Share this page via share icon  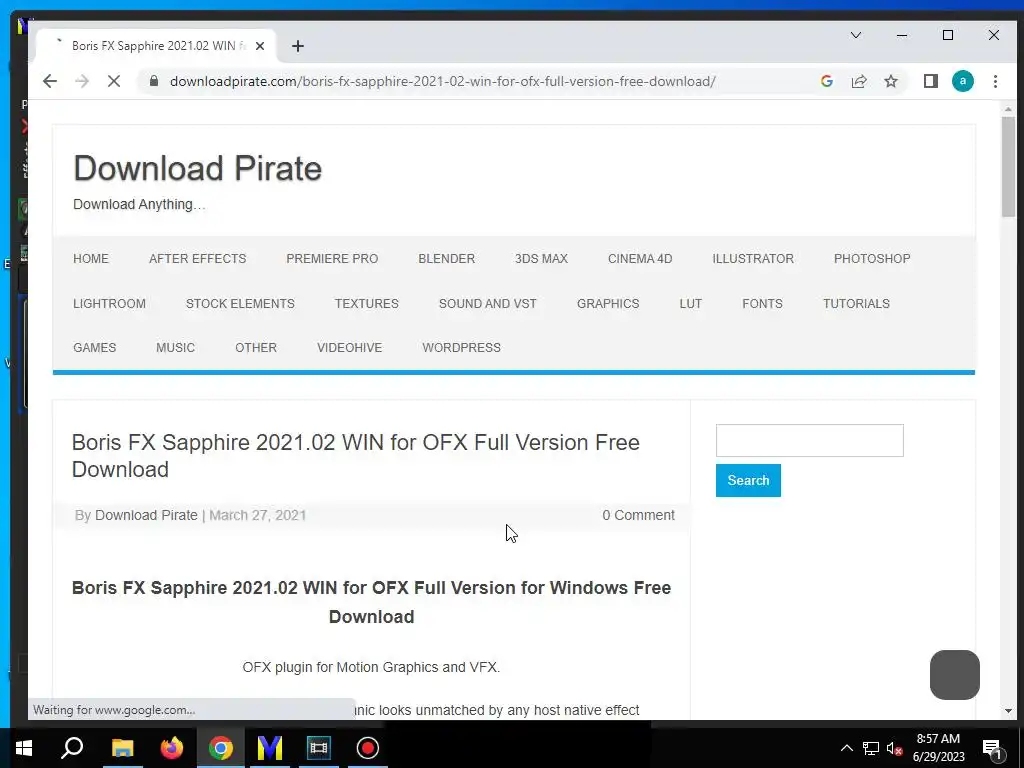click(859, 81)
